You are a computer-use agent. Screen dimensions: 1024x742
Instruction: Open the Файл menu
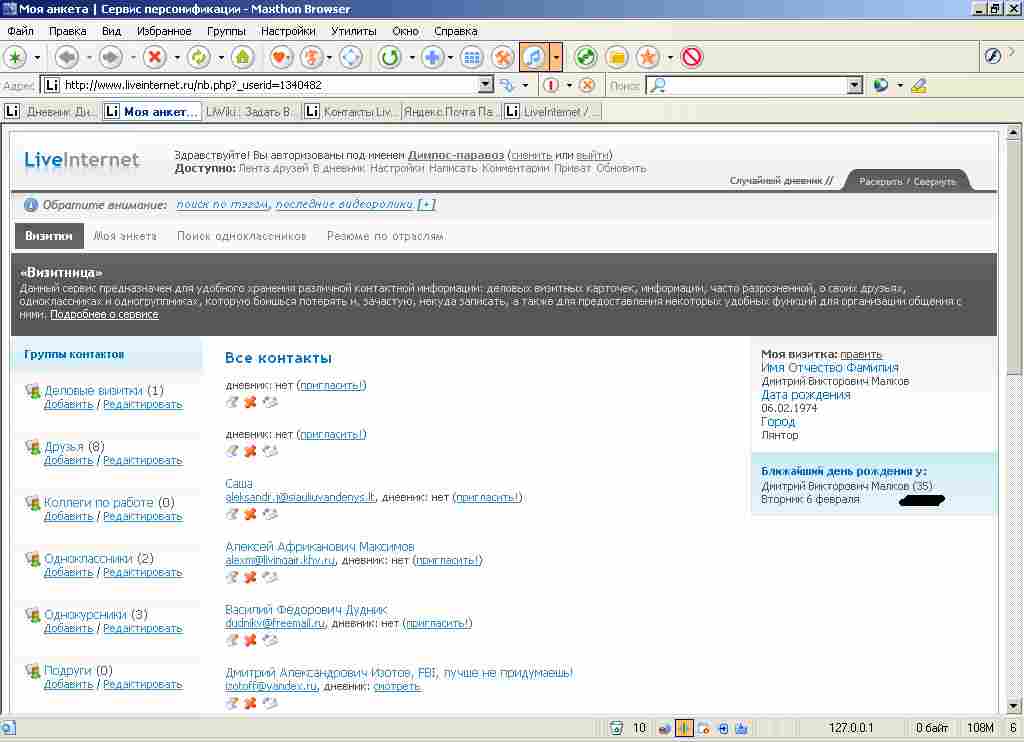point(21,31)
